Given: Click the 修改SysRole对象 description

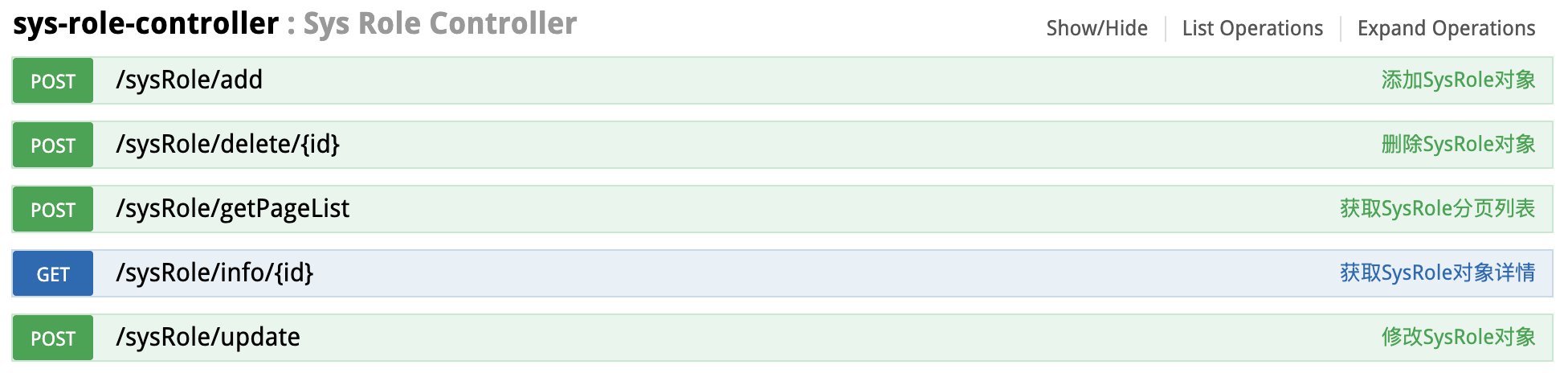Looking at the screenshot, I should 1458,338.
